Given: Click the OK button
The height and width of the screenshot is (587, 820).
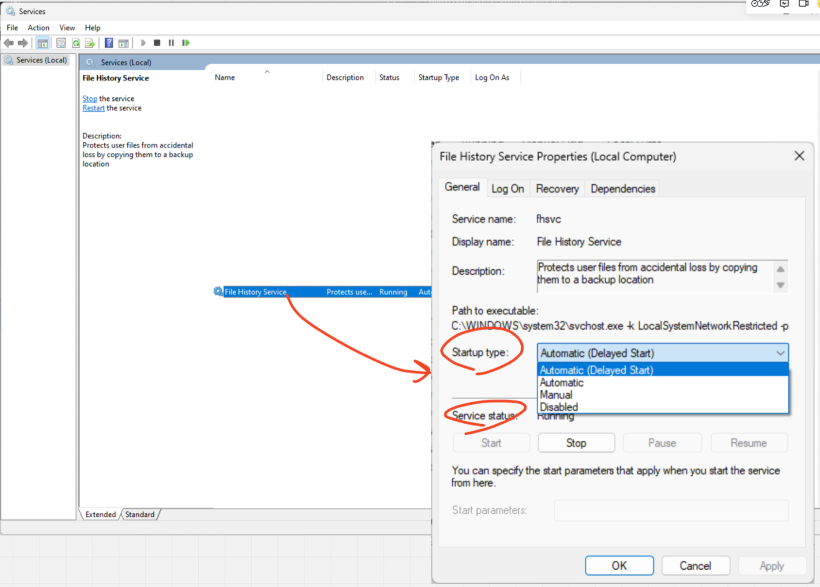Looking at the screenshot, I should click(619, 565).
